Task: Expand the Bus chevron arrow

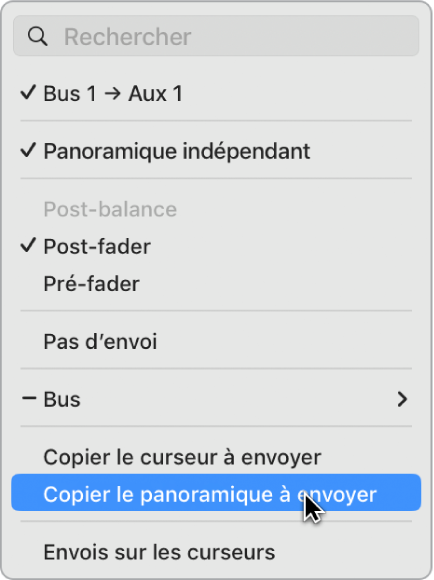Action: (x=402, y=399)
